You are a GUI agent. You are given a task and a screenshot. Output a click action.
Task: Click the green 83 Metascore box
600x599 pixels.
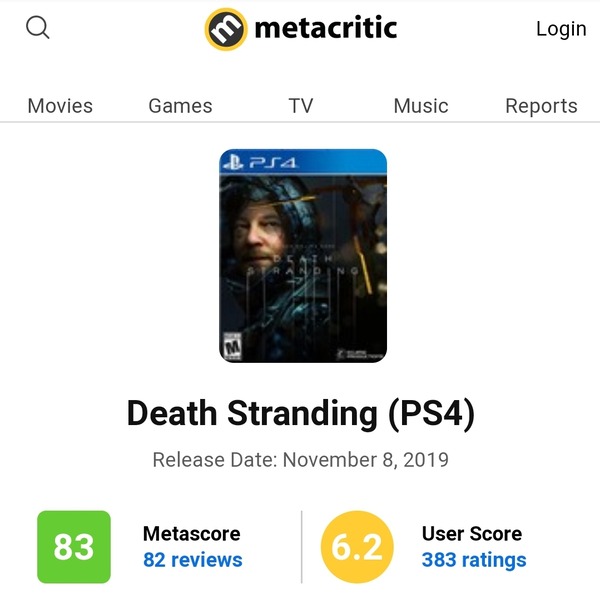pyautogui.click(x=74, y=547)
